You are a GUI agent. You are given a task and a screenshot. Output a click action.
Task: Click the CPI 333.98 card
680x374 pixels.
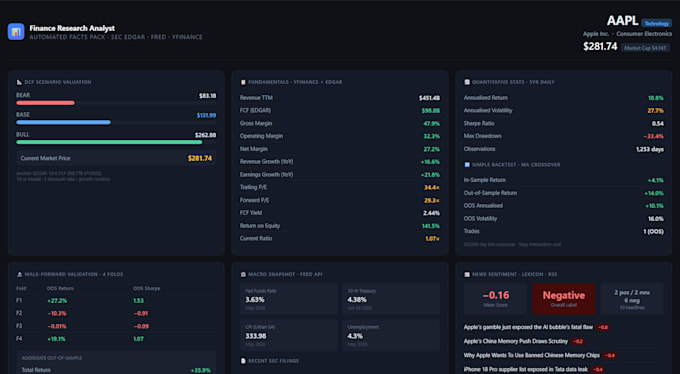(x=289, y=335)
